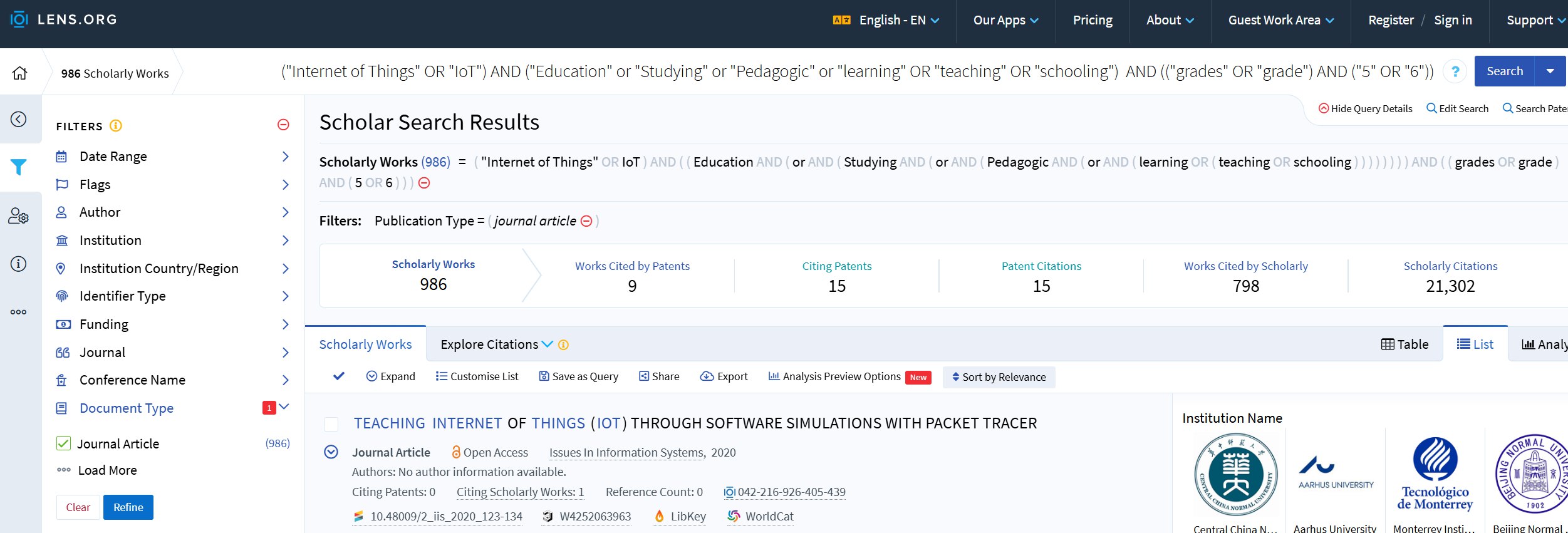Click the home icon in breadcrumb
1568x533 pixels.
click(20, 73)
